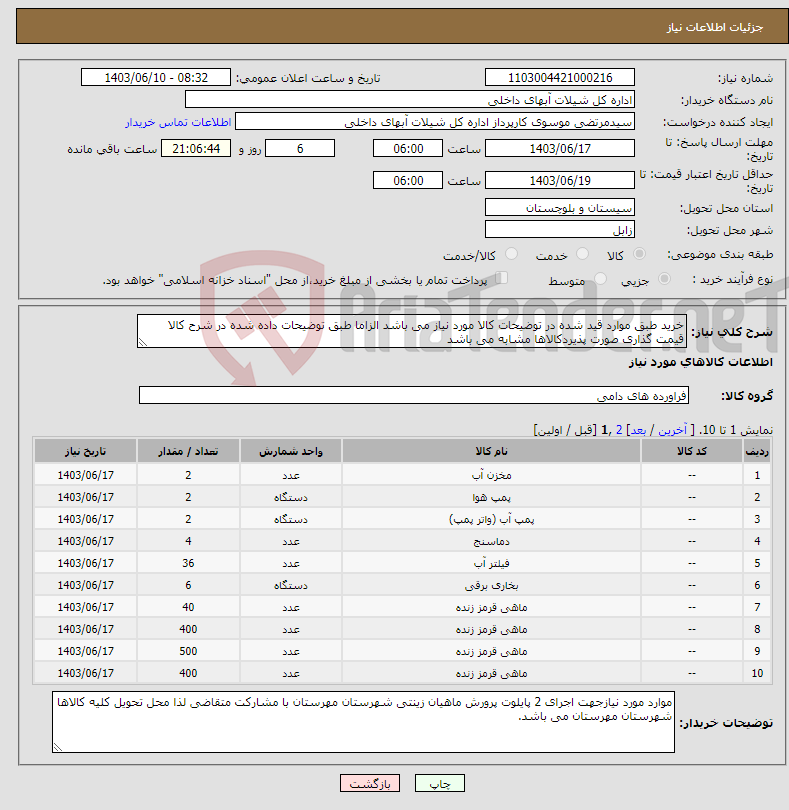Image resolution: width=789 pixels, height=810 pixels.
Task: Click quantity 500 in row 9
Action: pyautogui.click(x=188, y=651)
